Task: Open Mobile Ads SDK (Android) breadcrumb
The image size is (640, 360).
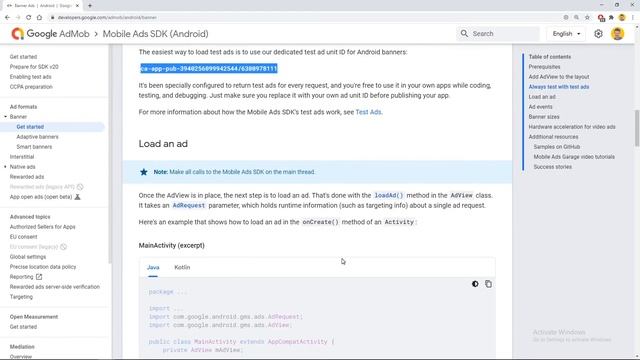Action: [156, 34]
